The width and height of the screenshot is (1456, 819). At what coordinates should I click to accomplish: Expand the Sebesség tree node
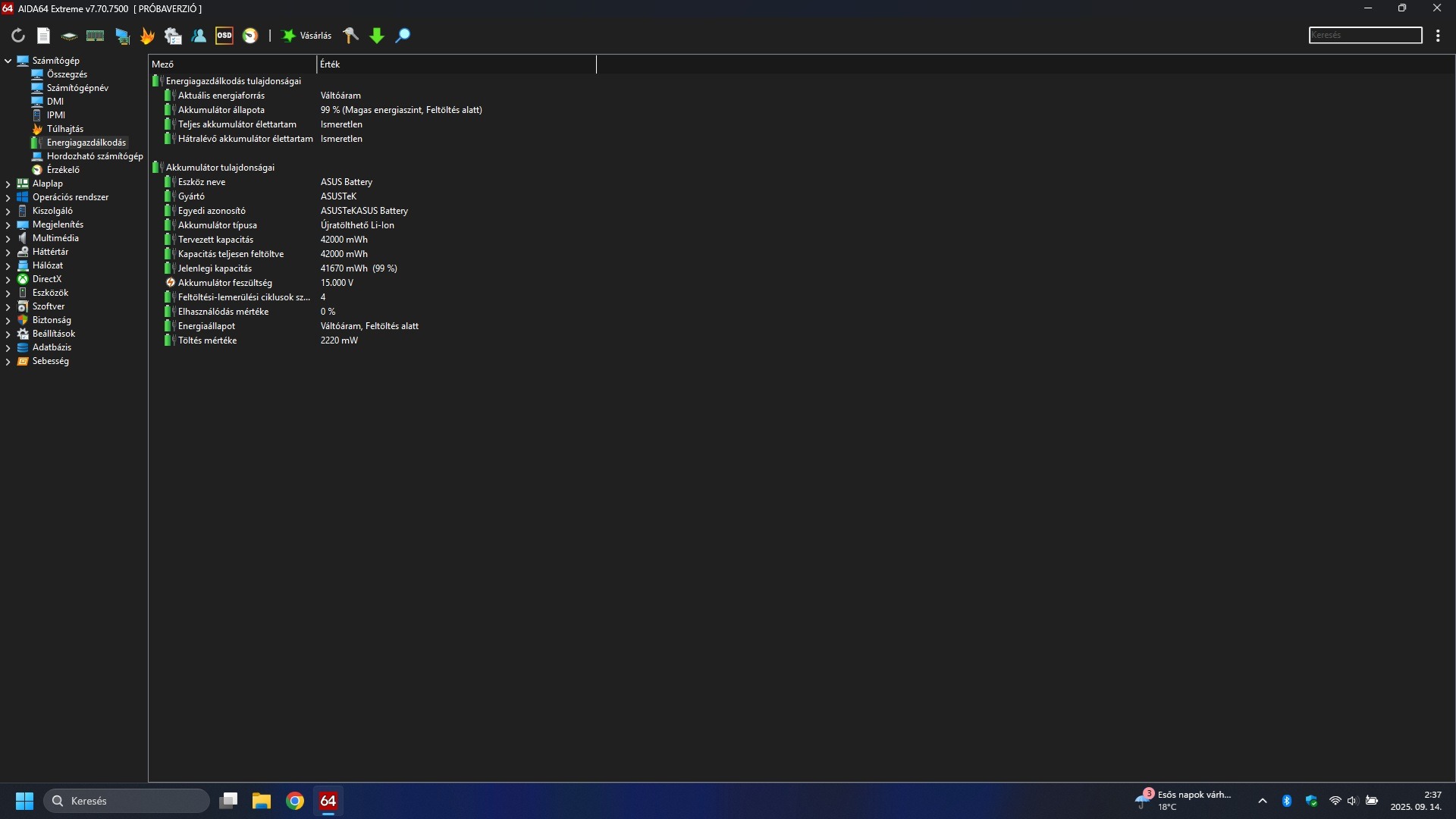click(8, 362)
